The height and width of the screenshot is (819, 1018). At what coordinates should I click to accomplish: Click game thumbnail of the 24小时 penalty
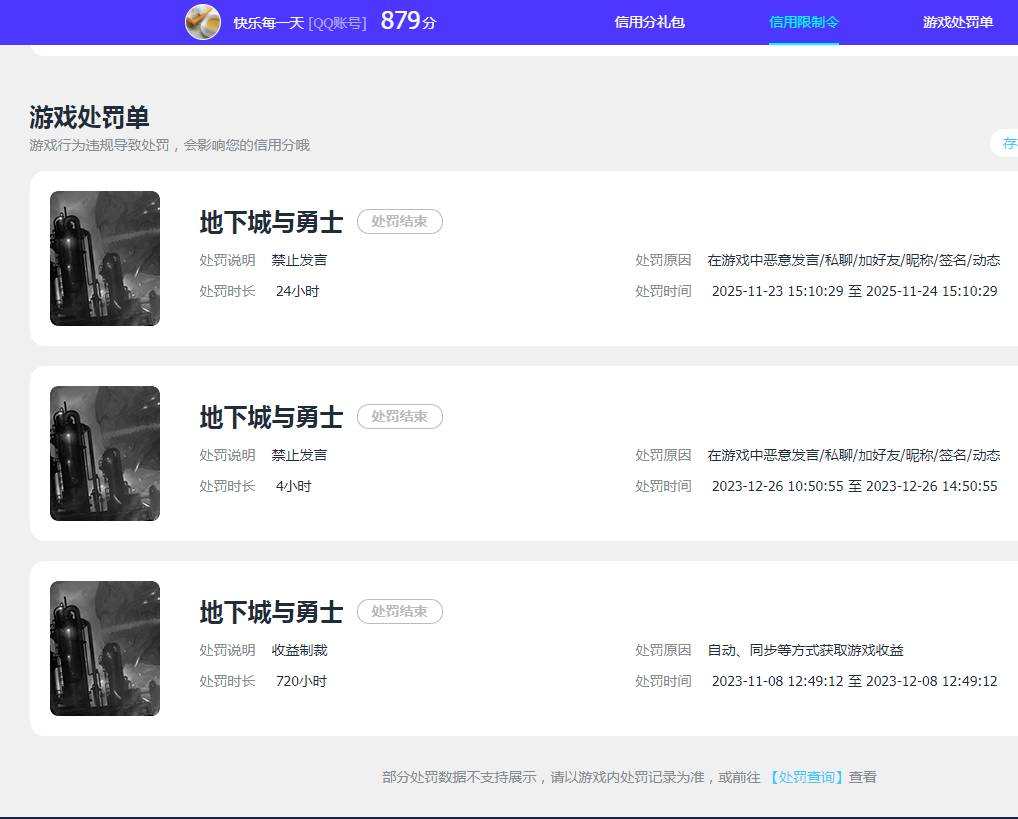pyautogui.click(x=105, y=258)
